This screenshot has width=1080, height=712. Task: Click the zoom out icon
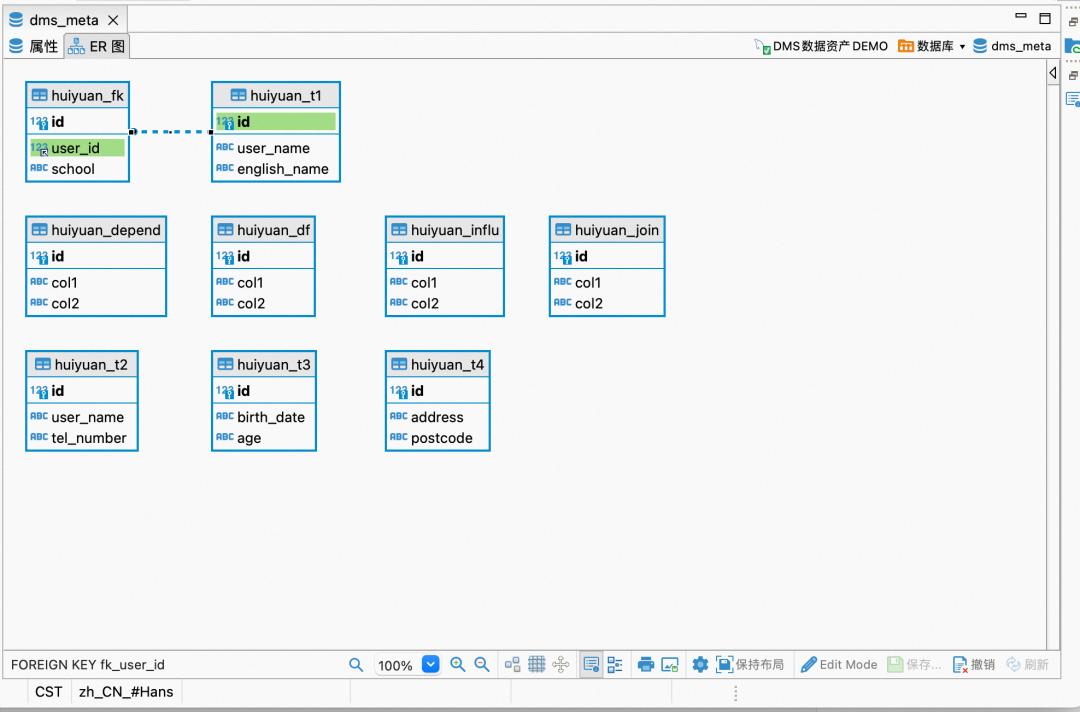click(481, 664)
